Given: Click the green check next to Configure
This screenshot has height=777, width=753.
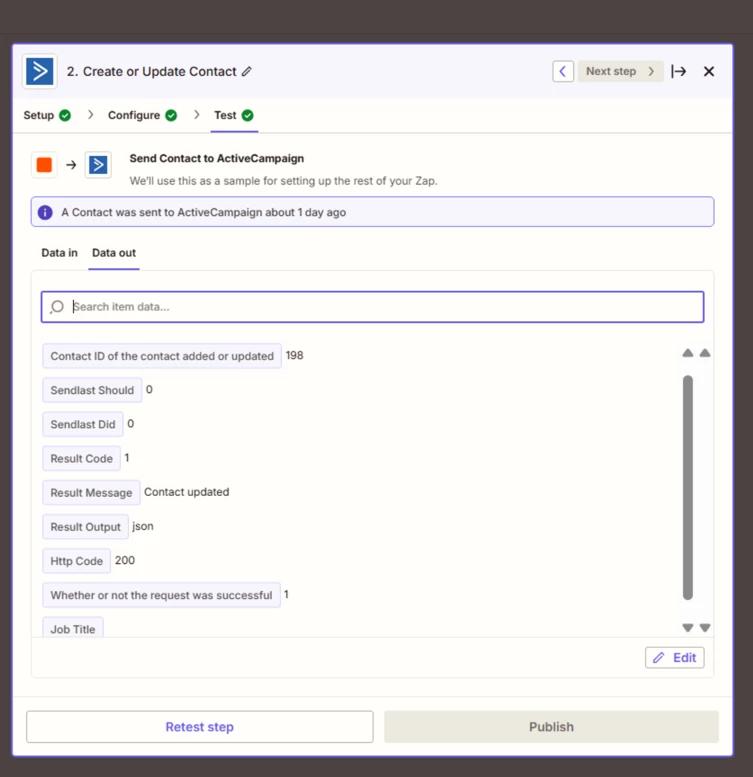Looking at the screenshot, I should pos(171,115).
